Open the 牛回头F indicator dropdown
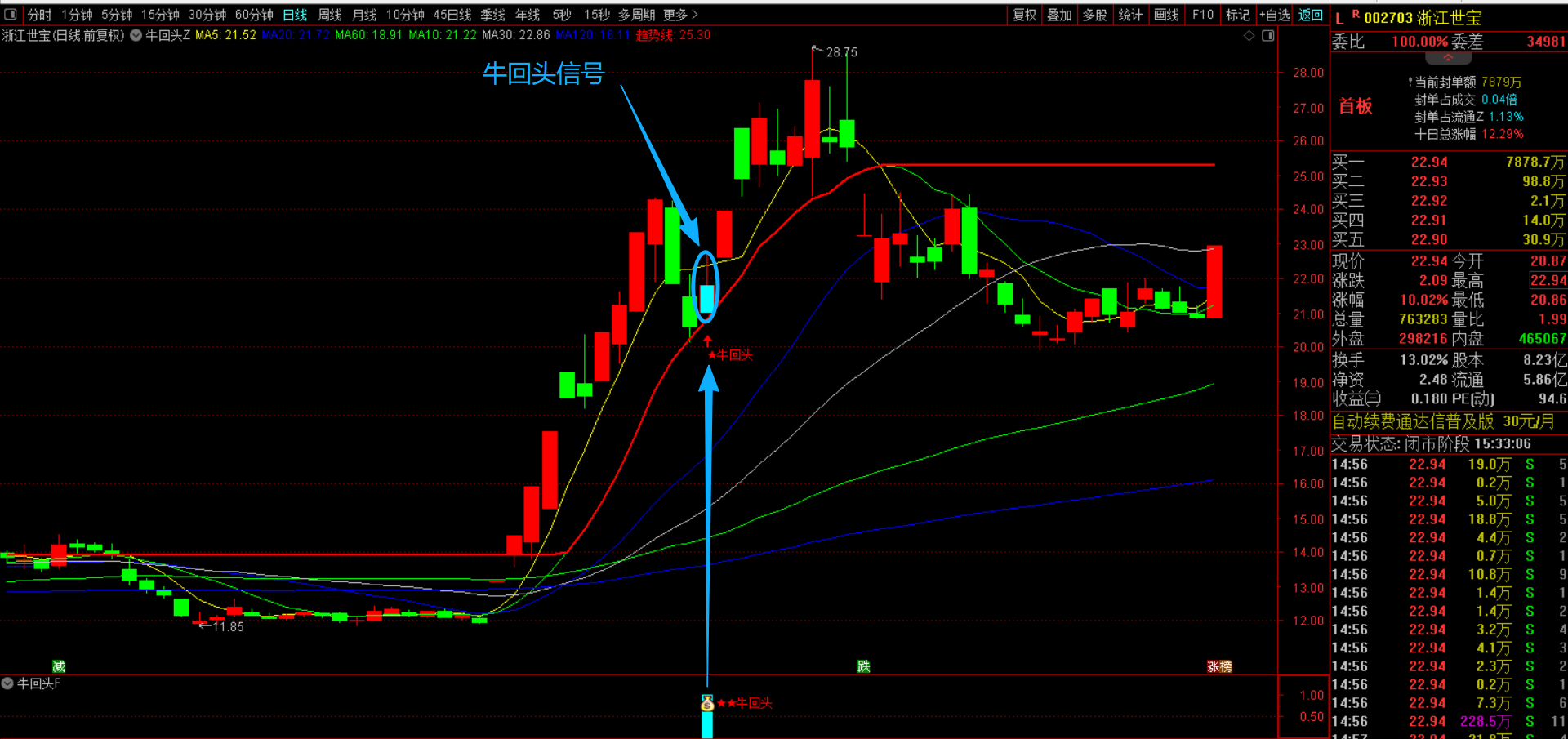 (7, 683)
